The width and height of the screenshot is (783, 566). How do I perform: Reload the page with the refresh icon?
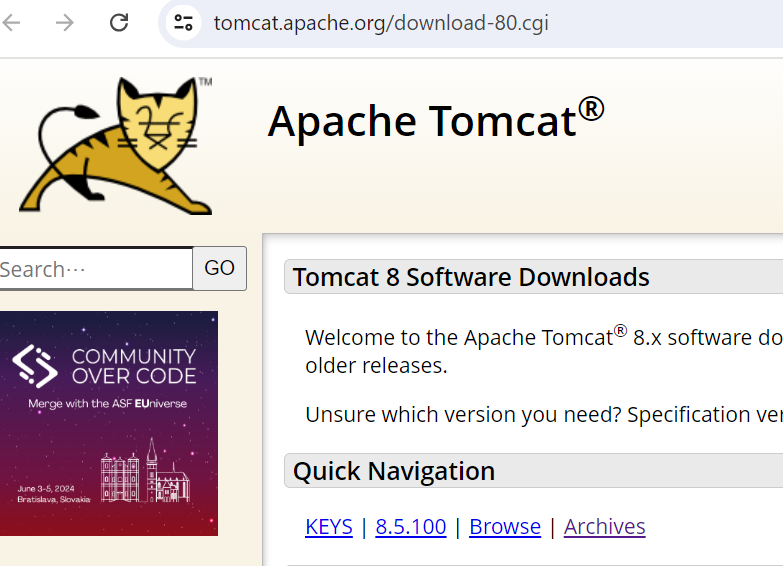119,23
